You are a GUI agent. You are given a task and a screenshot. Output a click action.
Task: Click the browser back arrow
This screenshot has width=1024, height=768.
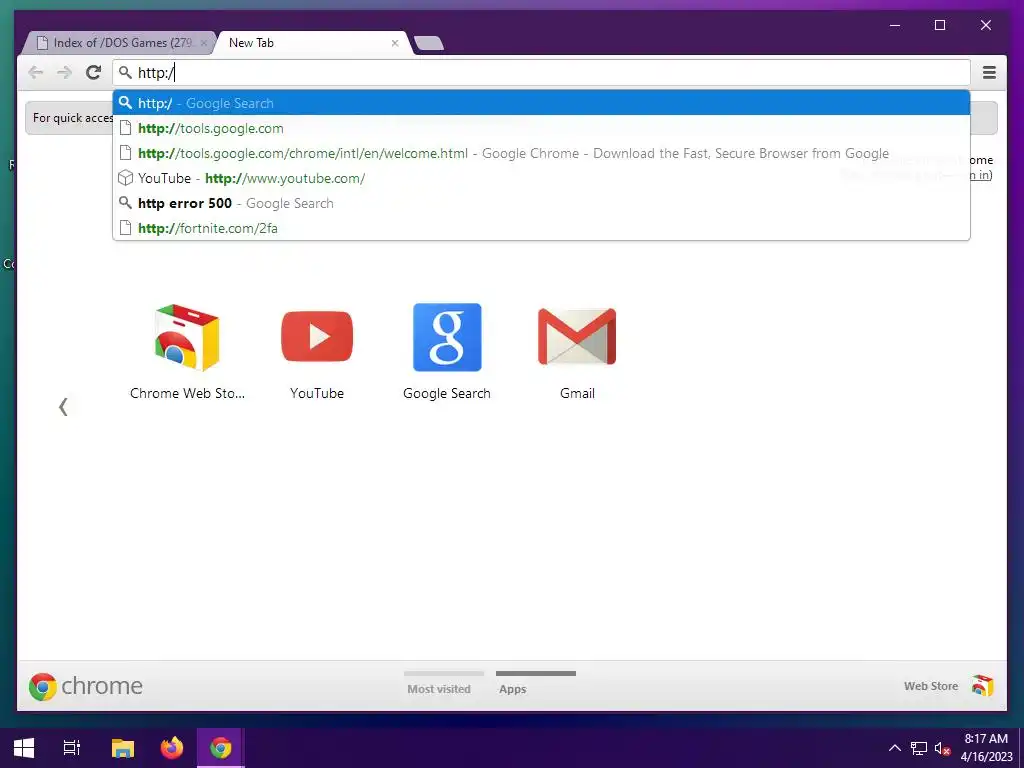click(36, 72)
